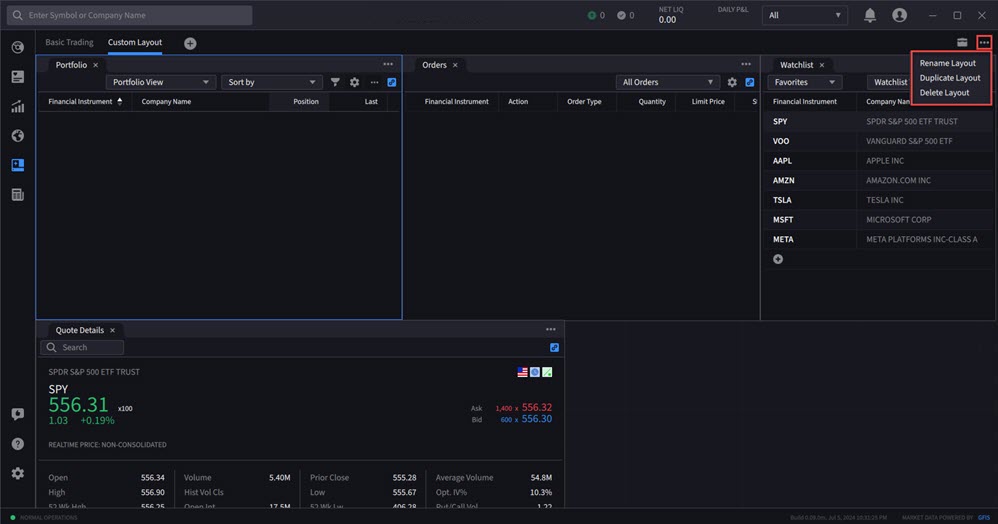Click the filter funnel icon in Portfolio
Viewport: 998px width, 524px height.
(335, 82)
